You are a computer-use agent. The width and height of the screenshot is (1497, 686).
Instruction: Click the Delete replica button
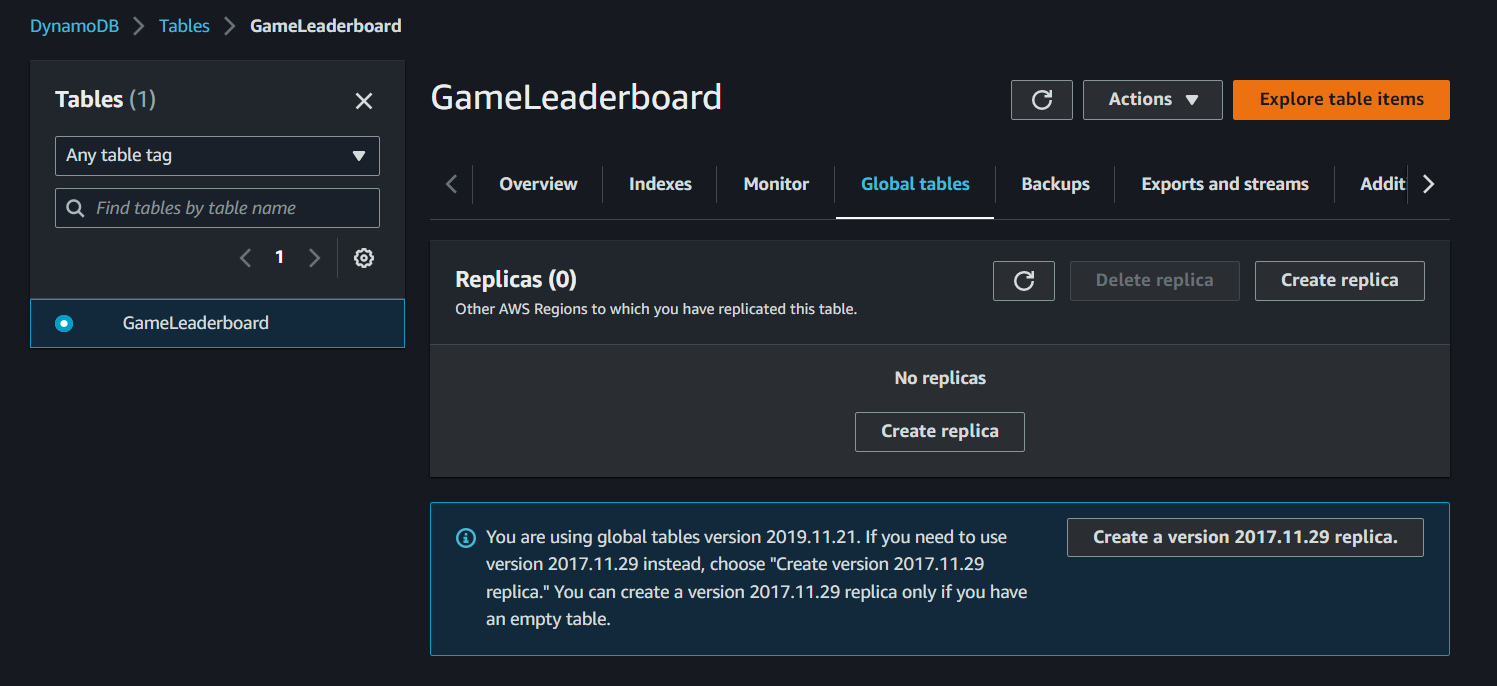click(1155, 281)
